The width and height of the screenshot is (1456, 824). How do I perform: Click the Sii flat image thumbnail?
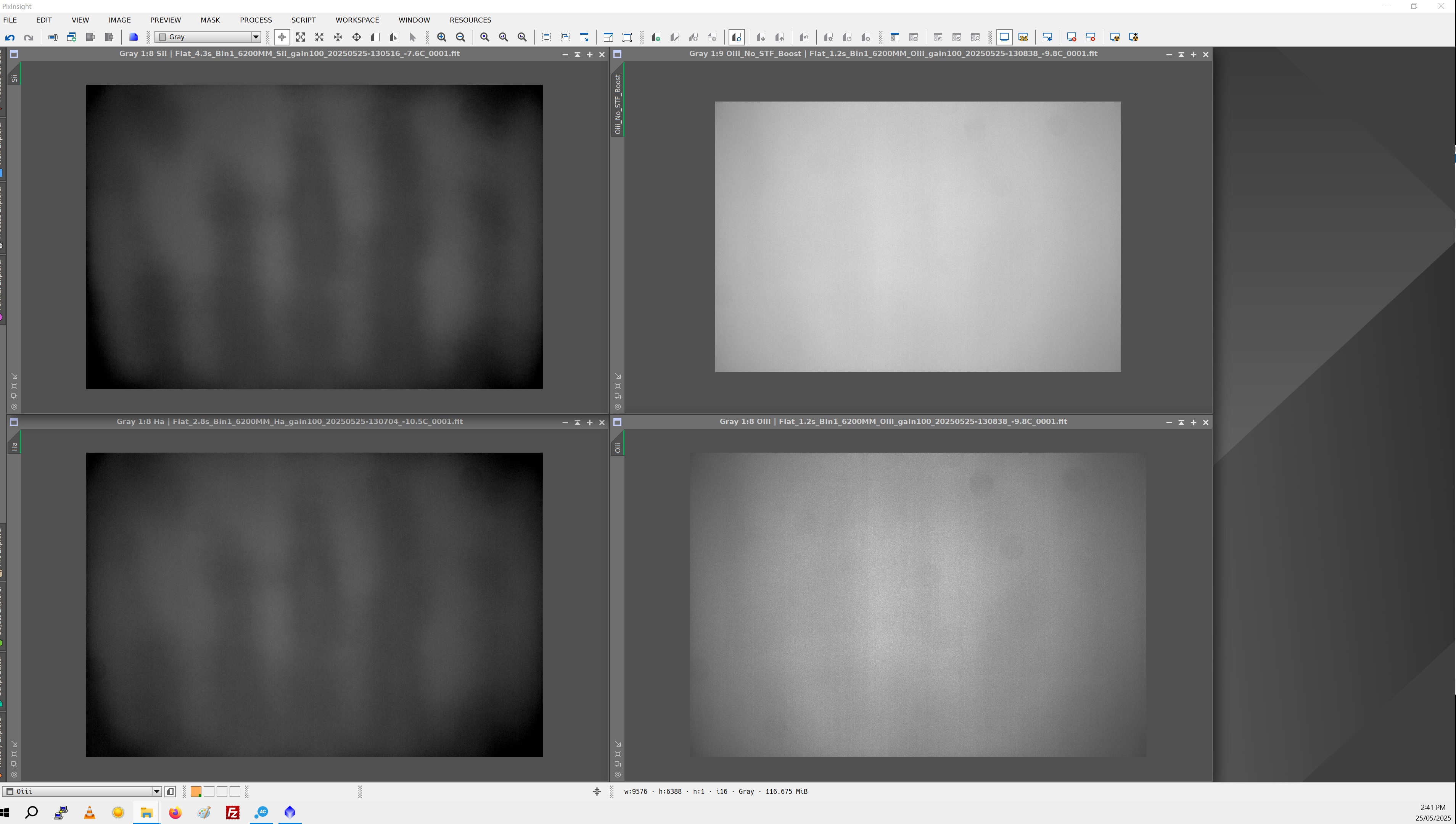click(x=314, y=237)
